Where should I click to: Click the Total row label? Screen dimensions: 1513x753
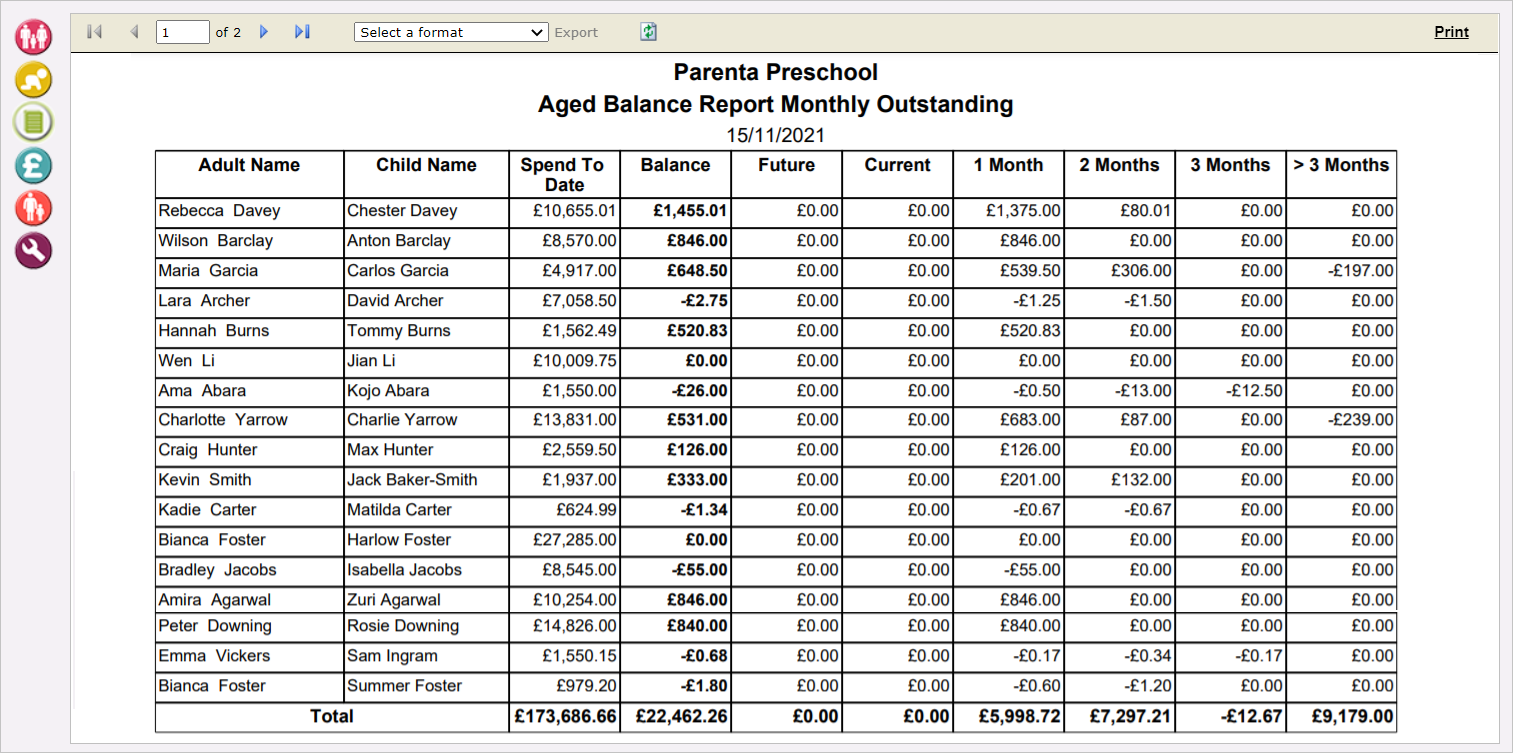click(x=332, y=716)
